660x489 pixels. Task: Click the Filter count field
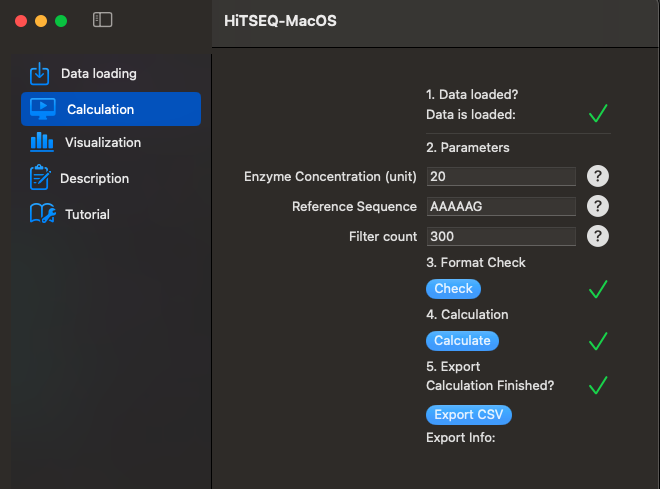point(500,237)
